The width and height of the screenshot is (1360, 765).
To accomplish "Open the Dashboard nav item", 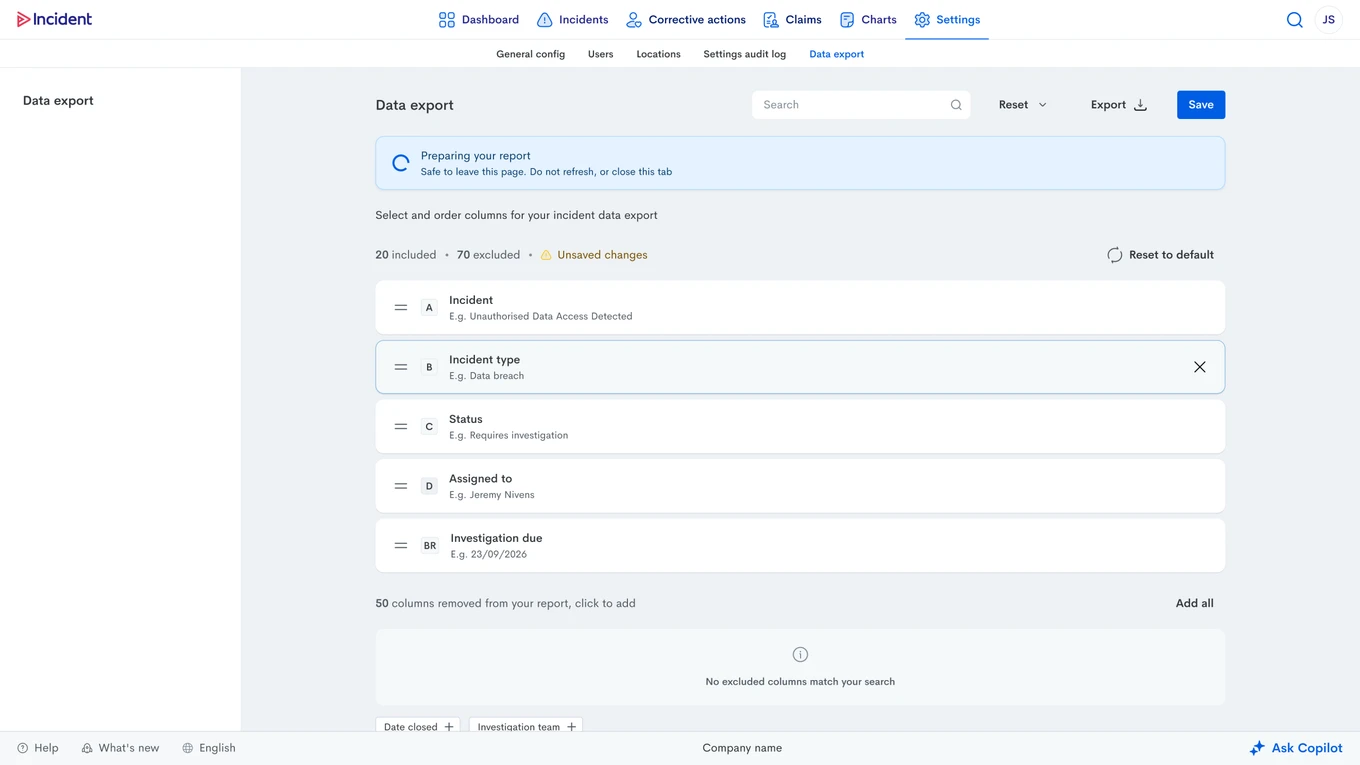I will (x=478, y=20).
